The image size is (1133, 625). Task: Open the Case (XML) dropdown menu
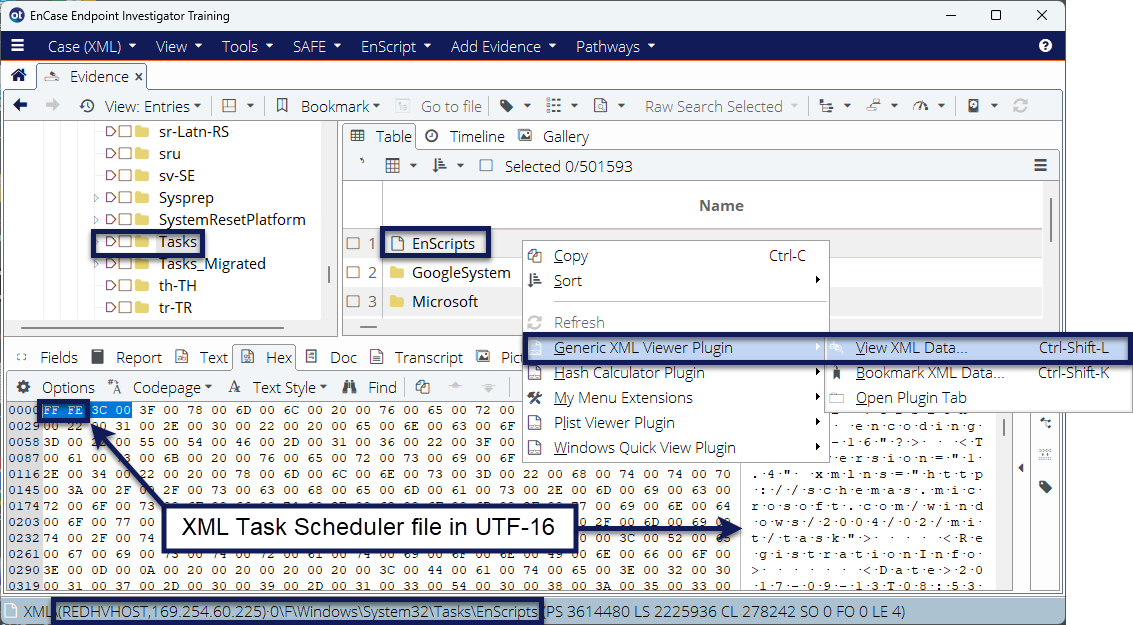click(x=92, y=47)
